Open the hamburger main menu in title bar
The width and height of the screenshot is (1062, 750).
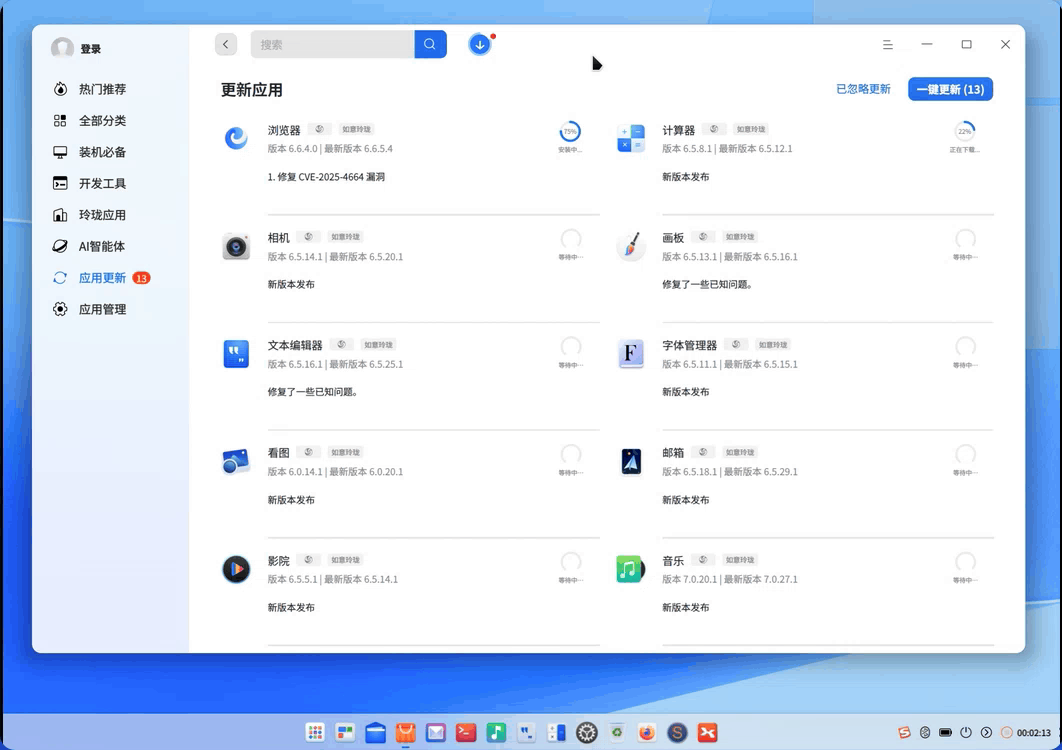(887, 45)
